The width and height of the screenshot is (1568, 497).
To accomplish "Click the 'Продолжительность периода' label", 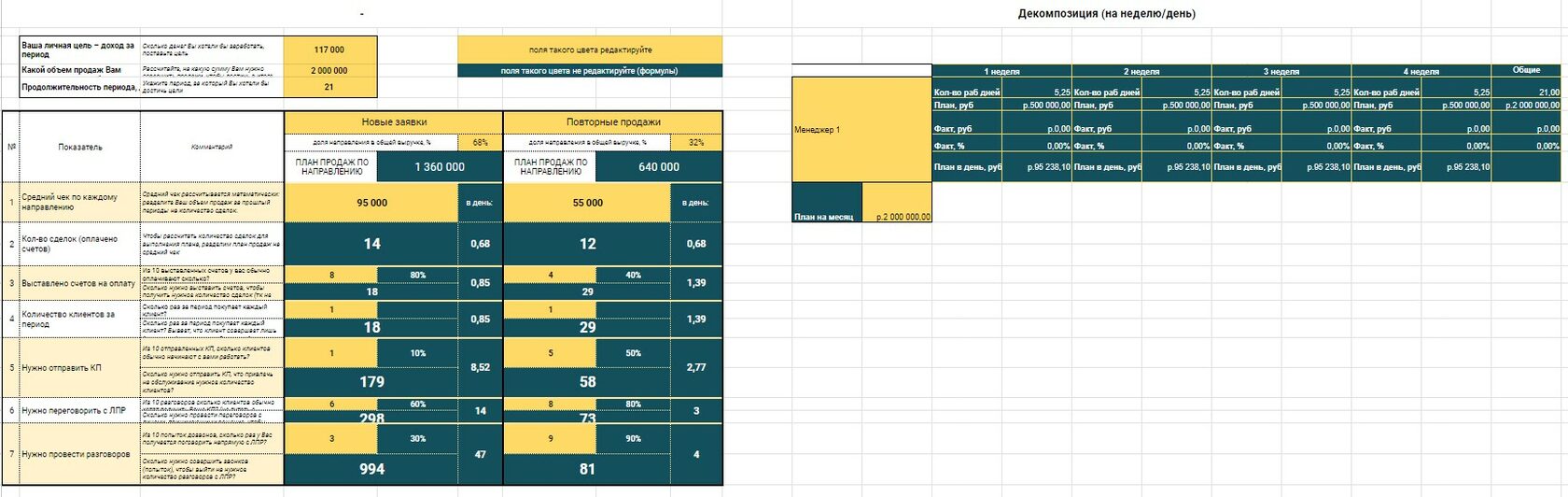I will 79,87.
